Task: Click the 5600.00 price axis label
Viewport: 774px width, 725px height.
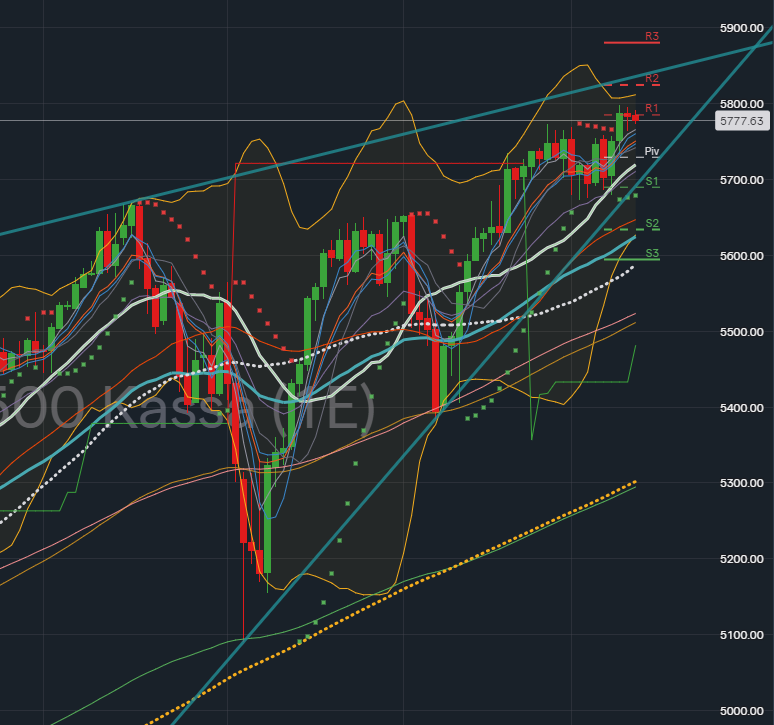Action: [x=741, y=256]
